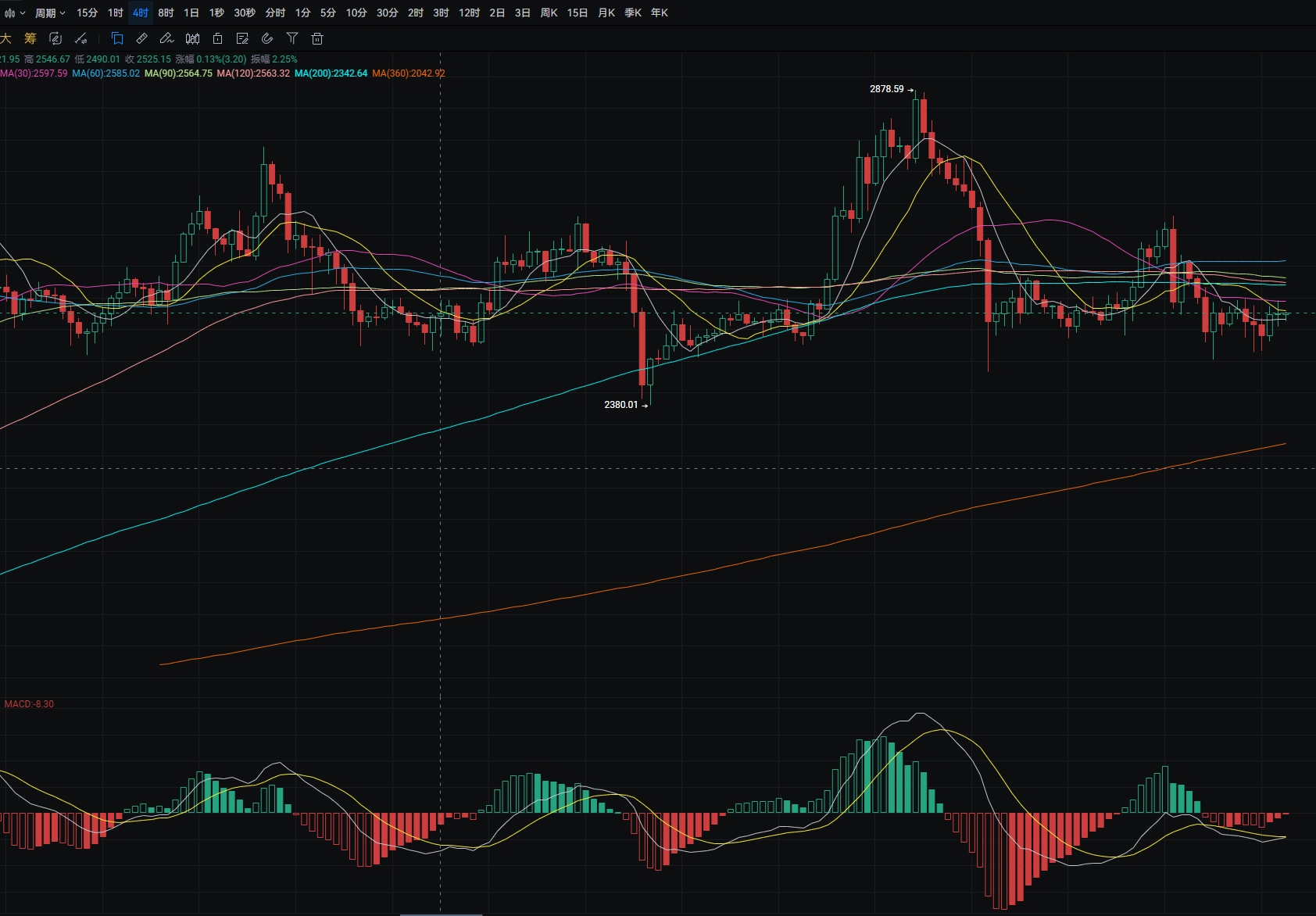Switch to the 15分 timeframe
Viewport: 1316px width, 916px height.
[x=87, y=13]
